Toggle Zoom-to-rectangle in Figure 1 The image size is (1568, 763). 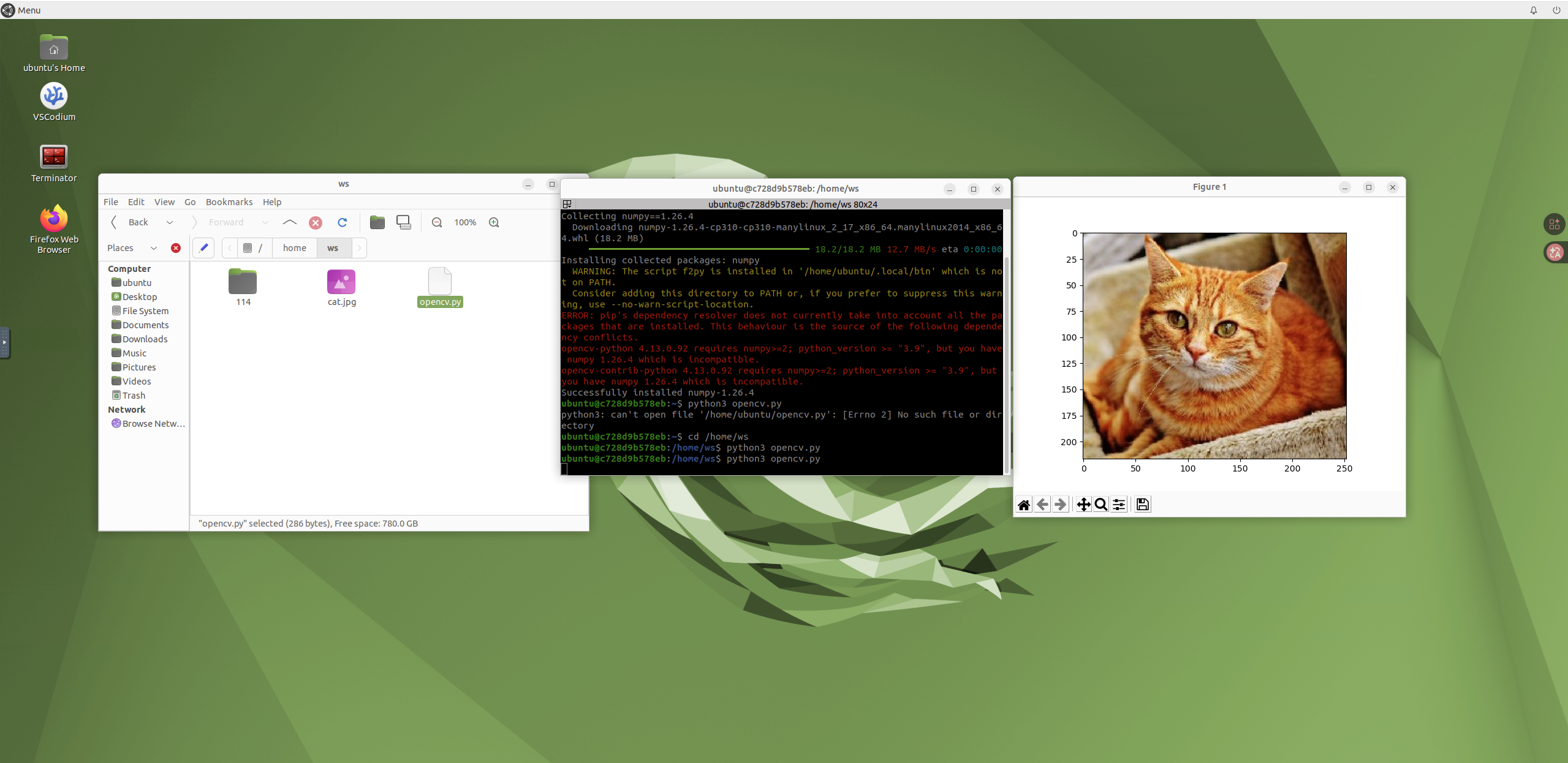(1101, 505)
